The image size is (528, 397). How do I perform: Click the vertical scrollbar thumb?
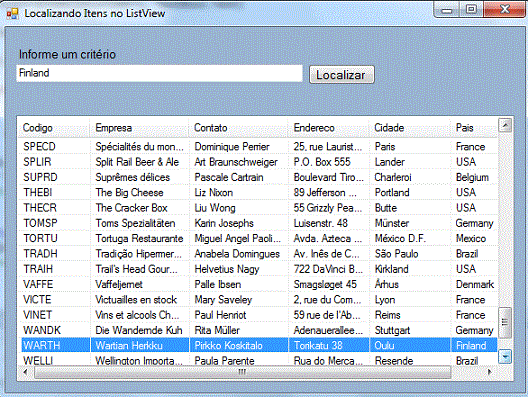coord(505,322)
